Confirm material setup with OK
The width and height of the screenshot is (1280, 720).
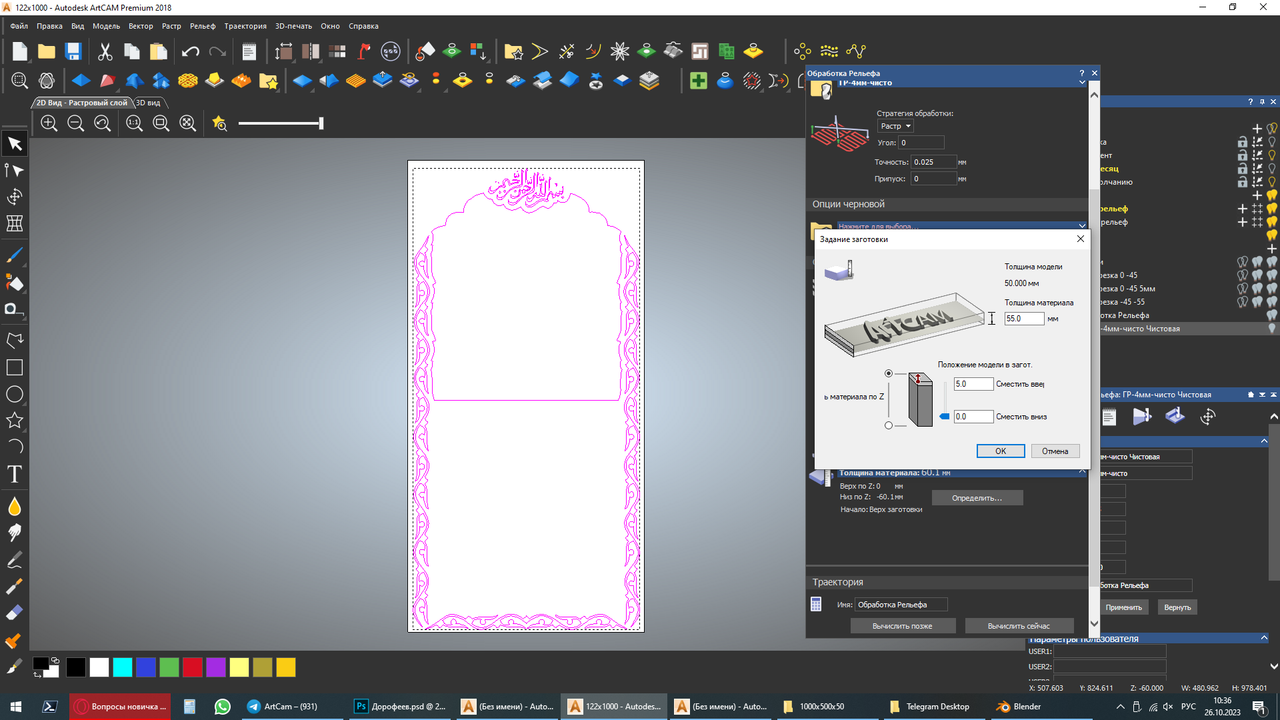[x=1000, y=451]
